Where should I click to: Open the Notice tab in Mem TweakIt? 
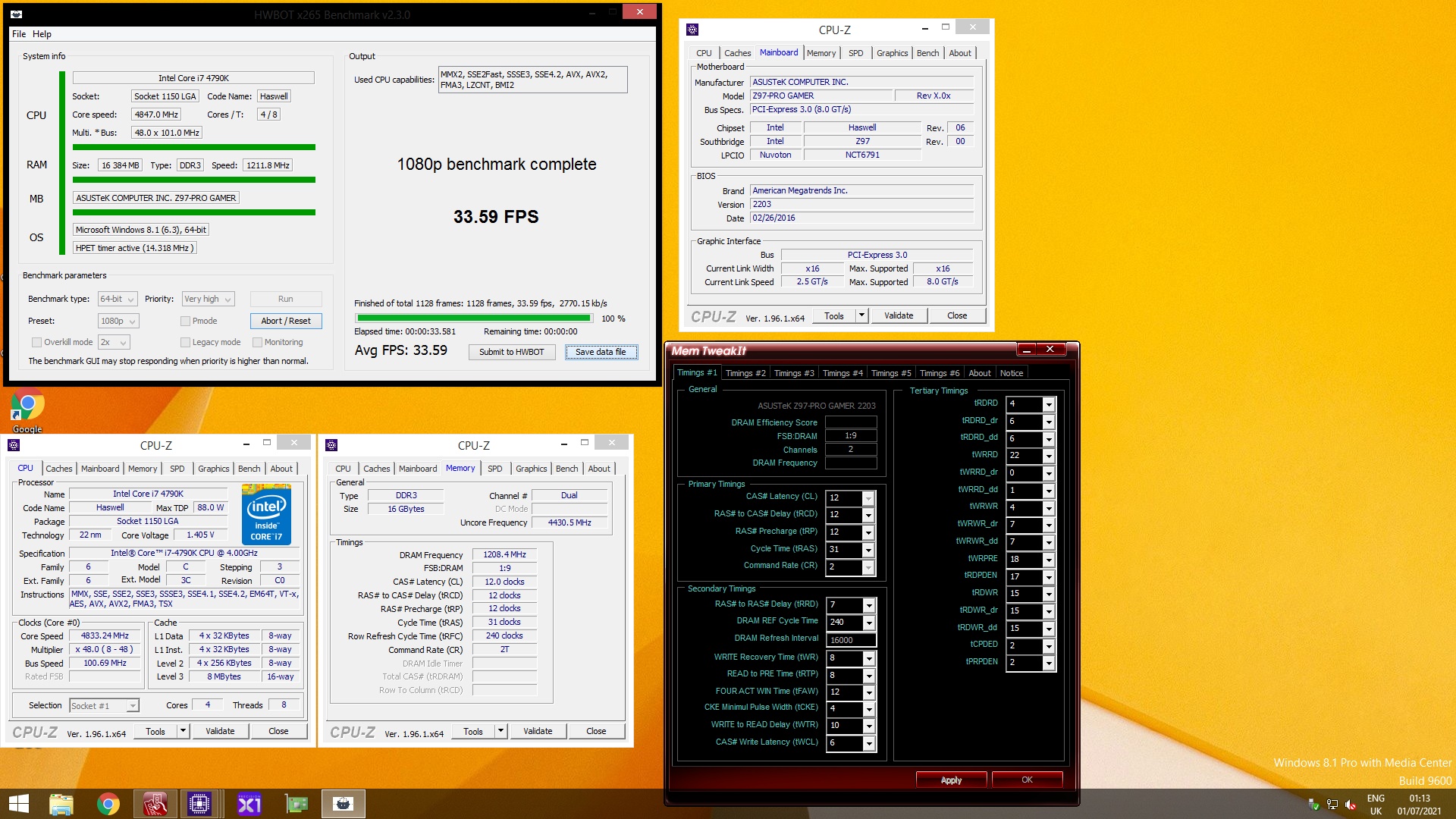point(1012,373)
